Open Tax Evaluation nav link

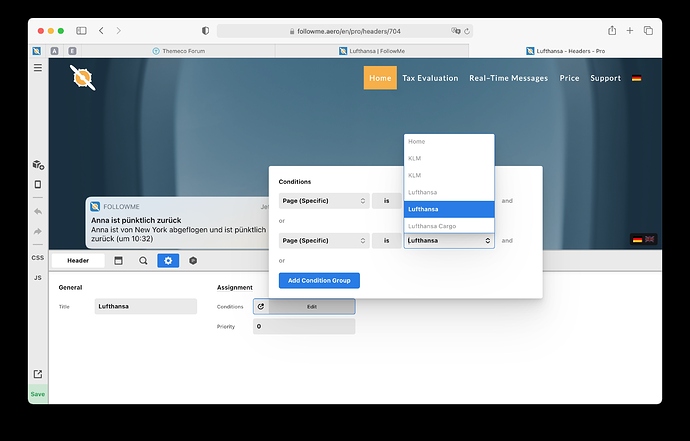(x=430, y=78)
